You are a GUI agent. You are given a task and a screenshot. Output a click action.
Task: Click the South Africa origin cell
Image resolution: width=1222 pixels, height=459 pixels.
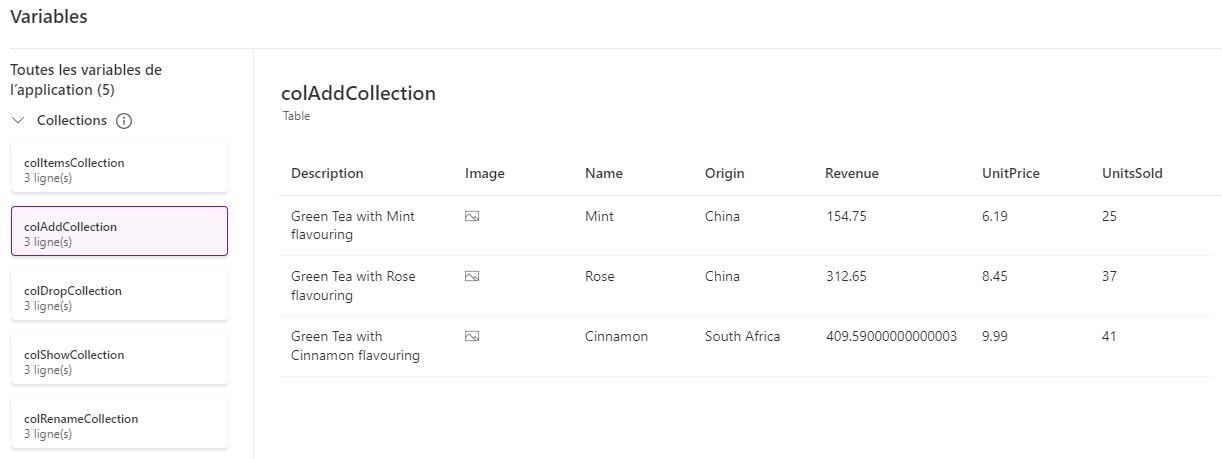[742, 336]
